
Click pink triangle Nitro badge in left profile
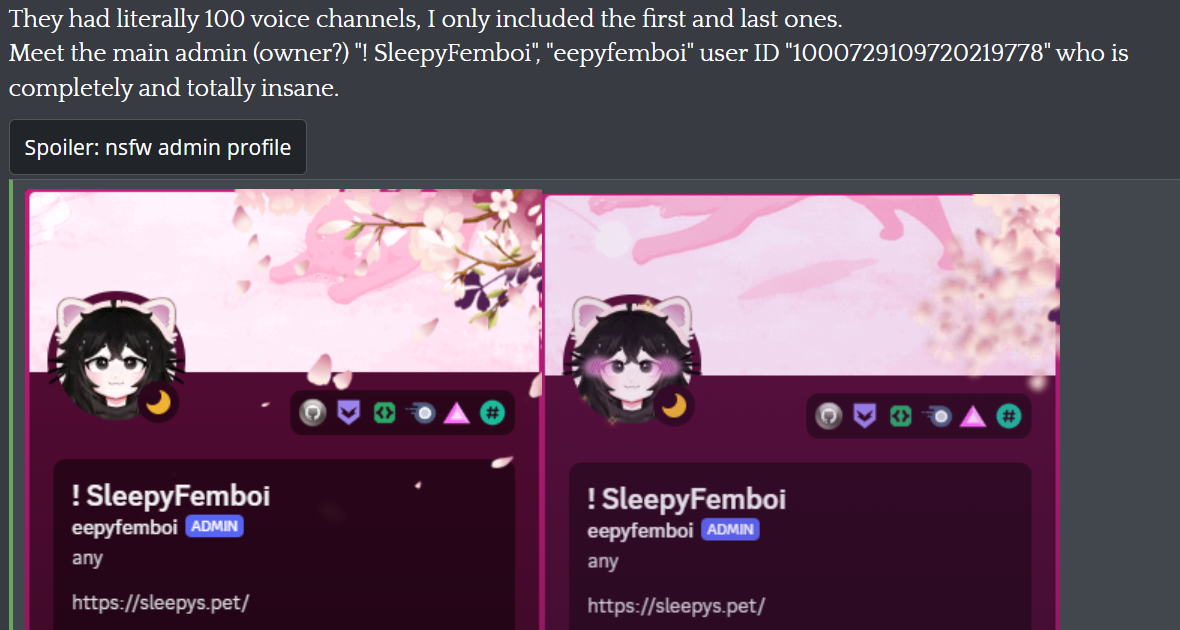457,412
